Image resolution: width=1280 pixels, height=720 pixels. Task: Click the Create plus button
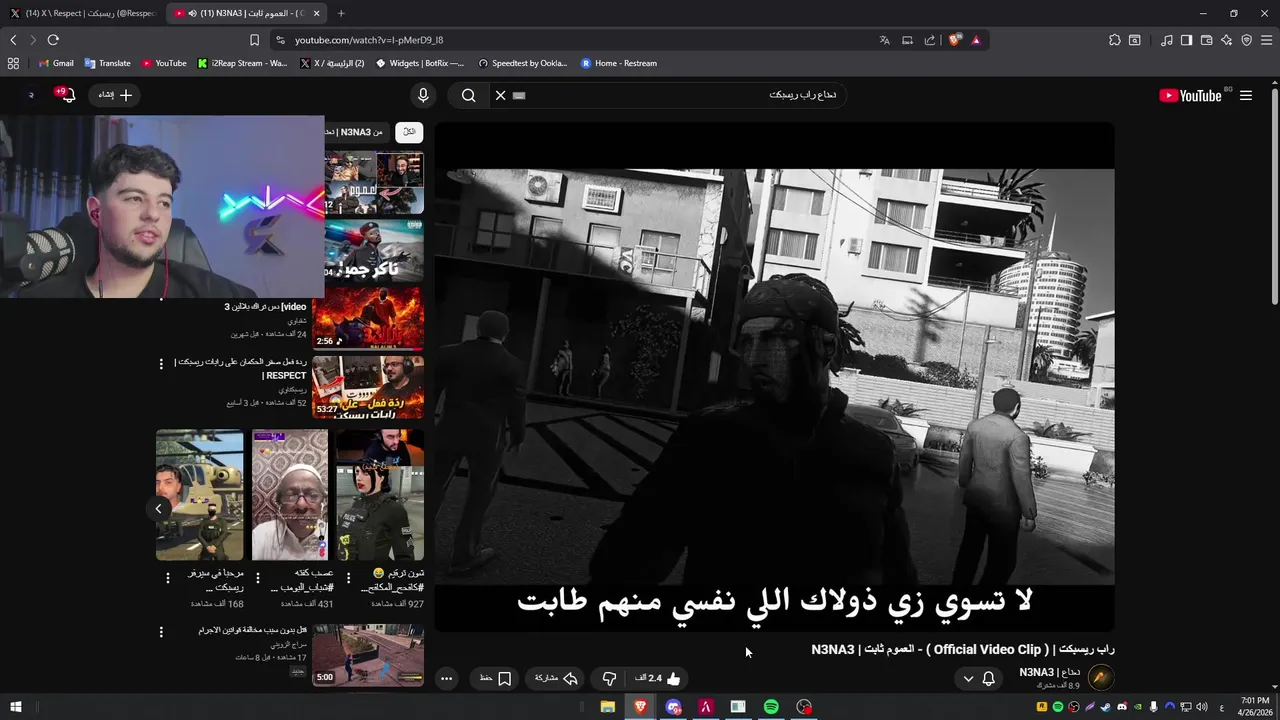(115, 95)
